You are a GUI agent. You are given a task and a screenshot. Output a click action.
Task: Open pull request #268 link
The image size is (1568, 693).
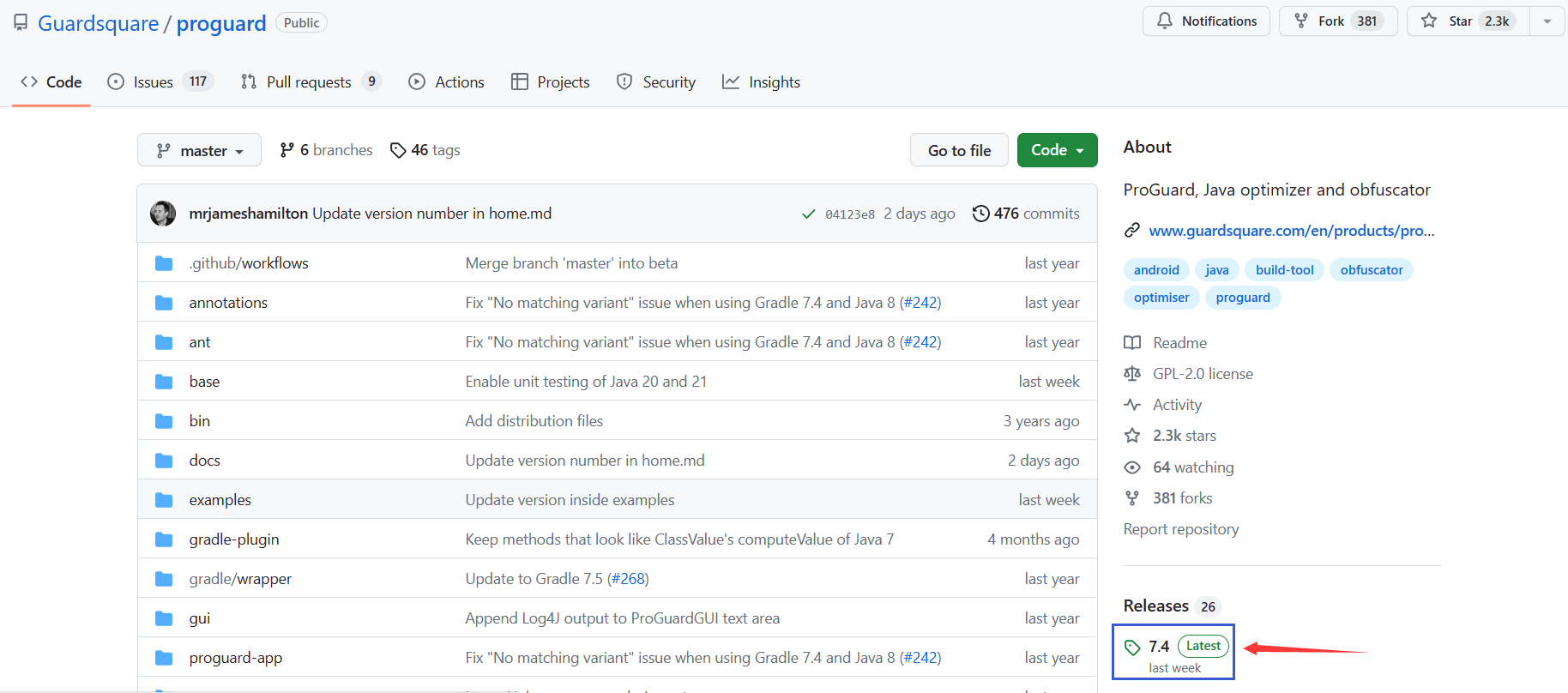[628, 579]
